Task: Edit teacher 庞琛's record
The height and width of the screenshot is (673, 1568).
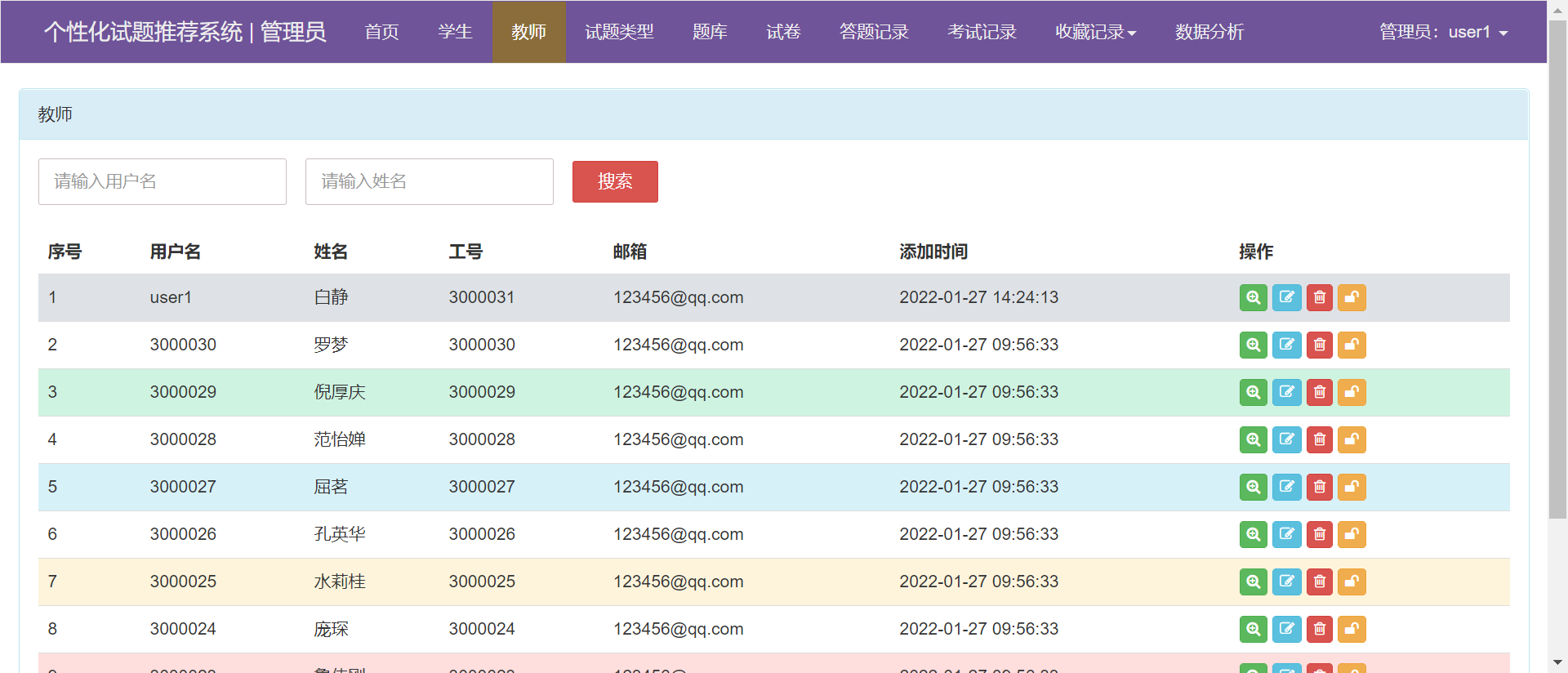Action: point(1286,629)
